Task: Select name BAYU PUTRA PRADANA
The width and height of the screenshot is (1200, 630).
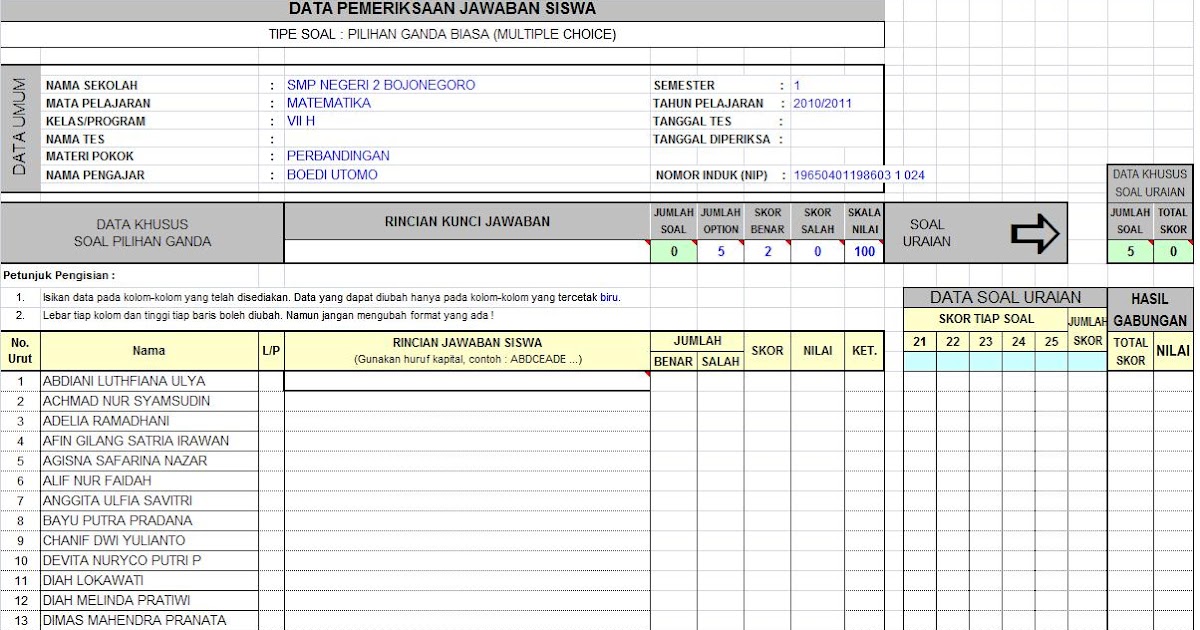Action: point(117,520)
